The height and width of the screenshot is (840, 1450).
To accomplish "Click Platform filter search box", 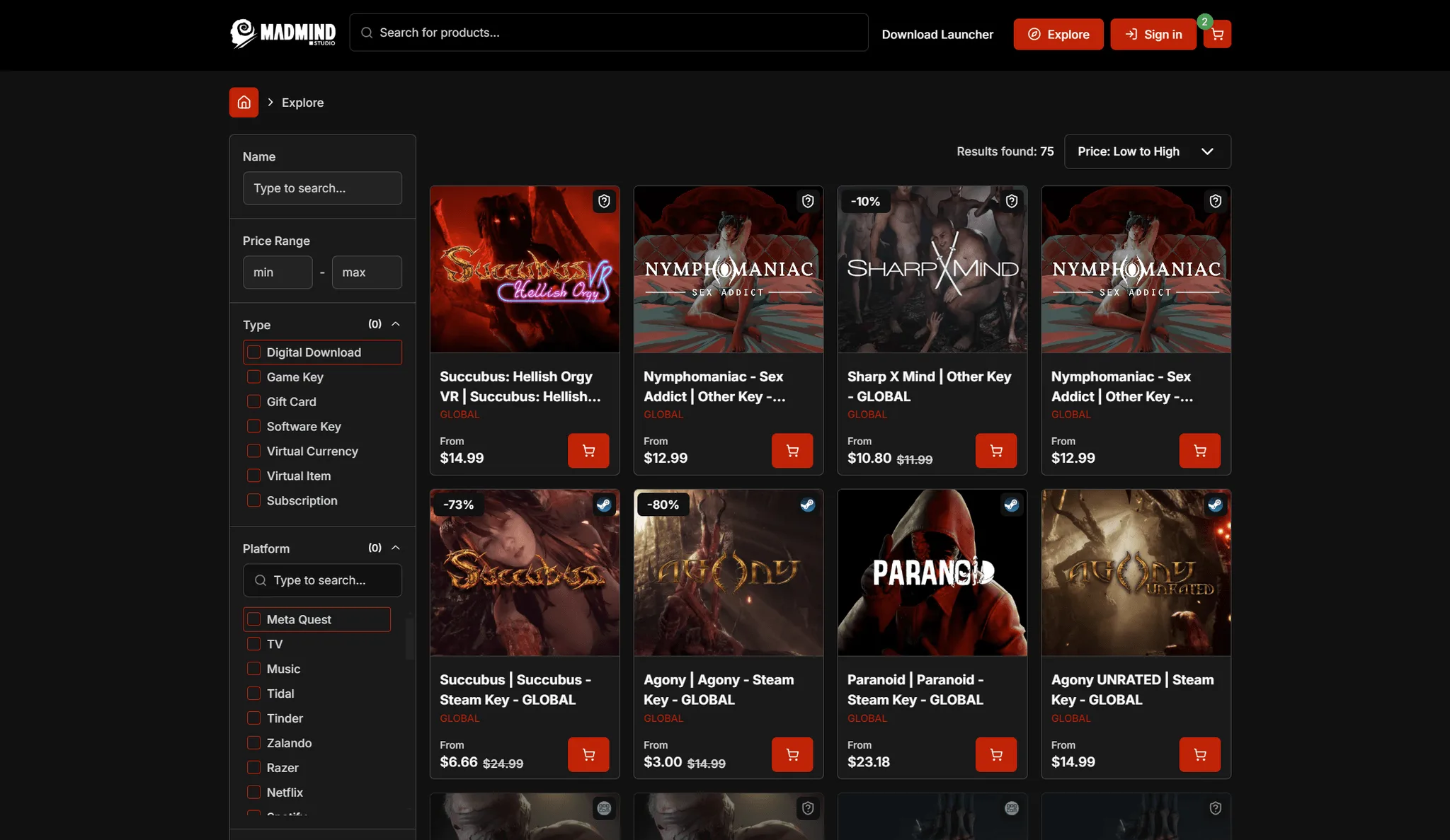I will coord(322,580).
